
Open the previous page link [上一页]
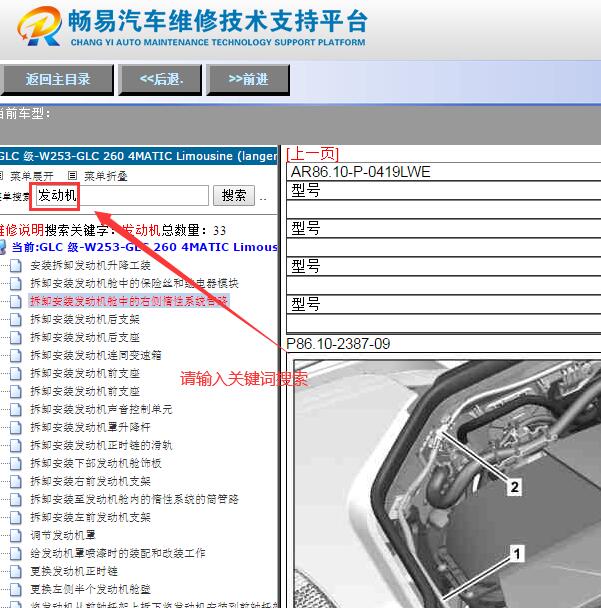[313, 154]
